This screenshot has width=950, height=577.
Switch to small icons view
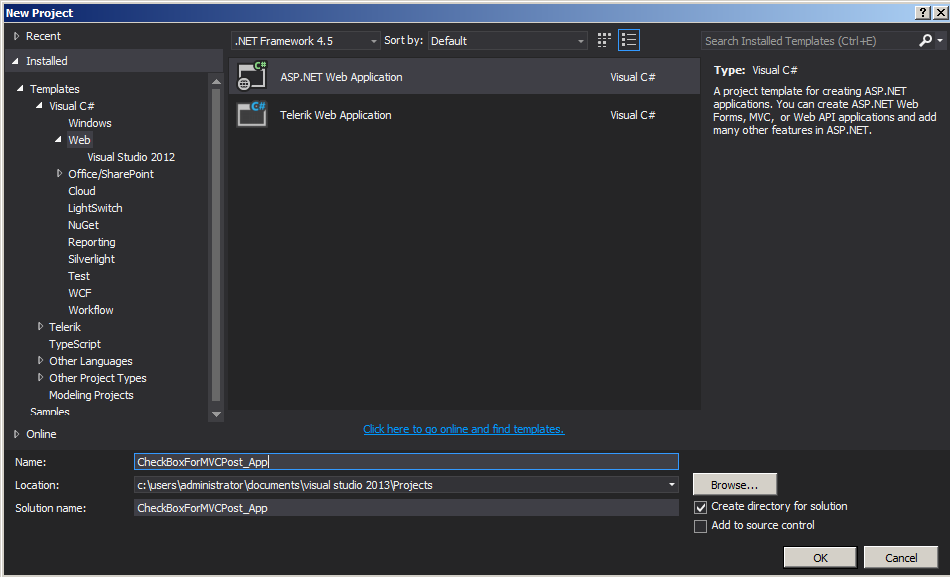(x=604, y=41)
